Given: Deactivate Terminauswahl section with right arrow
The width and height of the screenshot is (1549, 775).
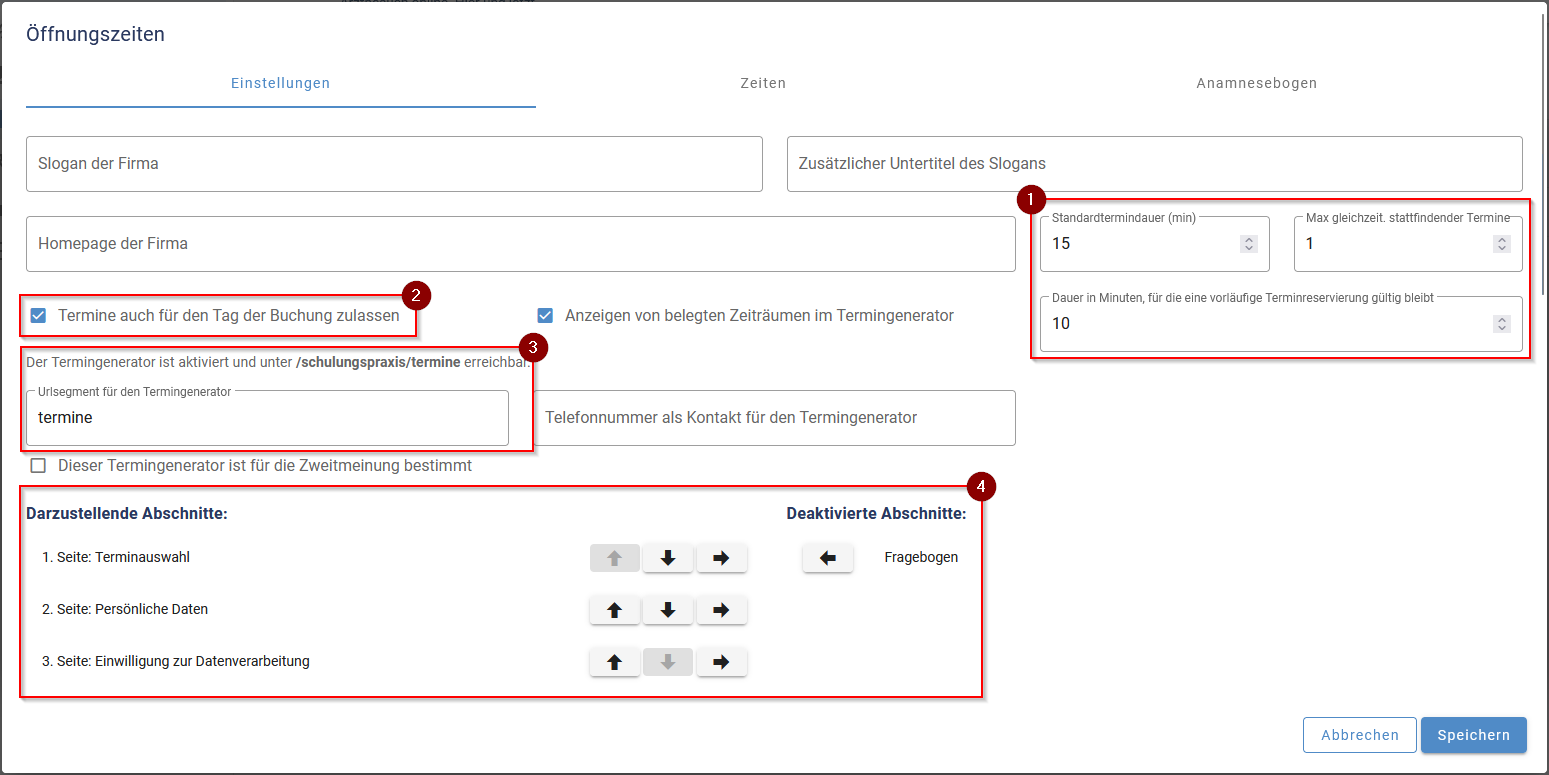Looking at the screenshot, I should tap(721, 558).
